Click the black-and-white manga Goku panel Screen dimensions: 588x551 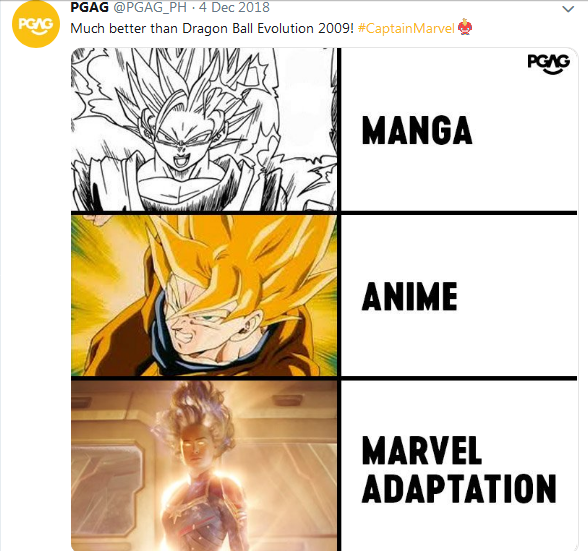[204, 129]
